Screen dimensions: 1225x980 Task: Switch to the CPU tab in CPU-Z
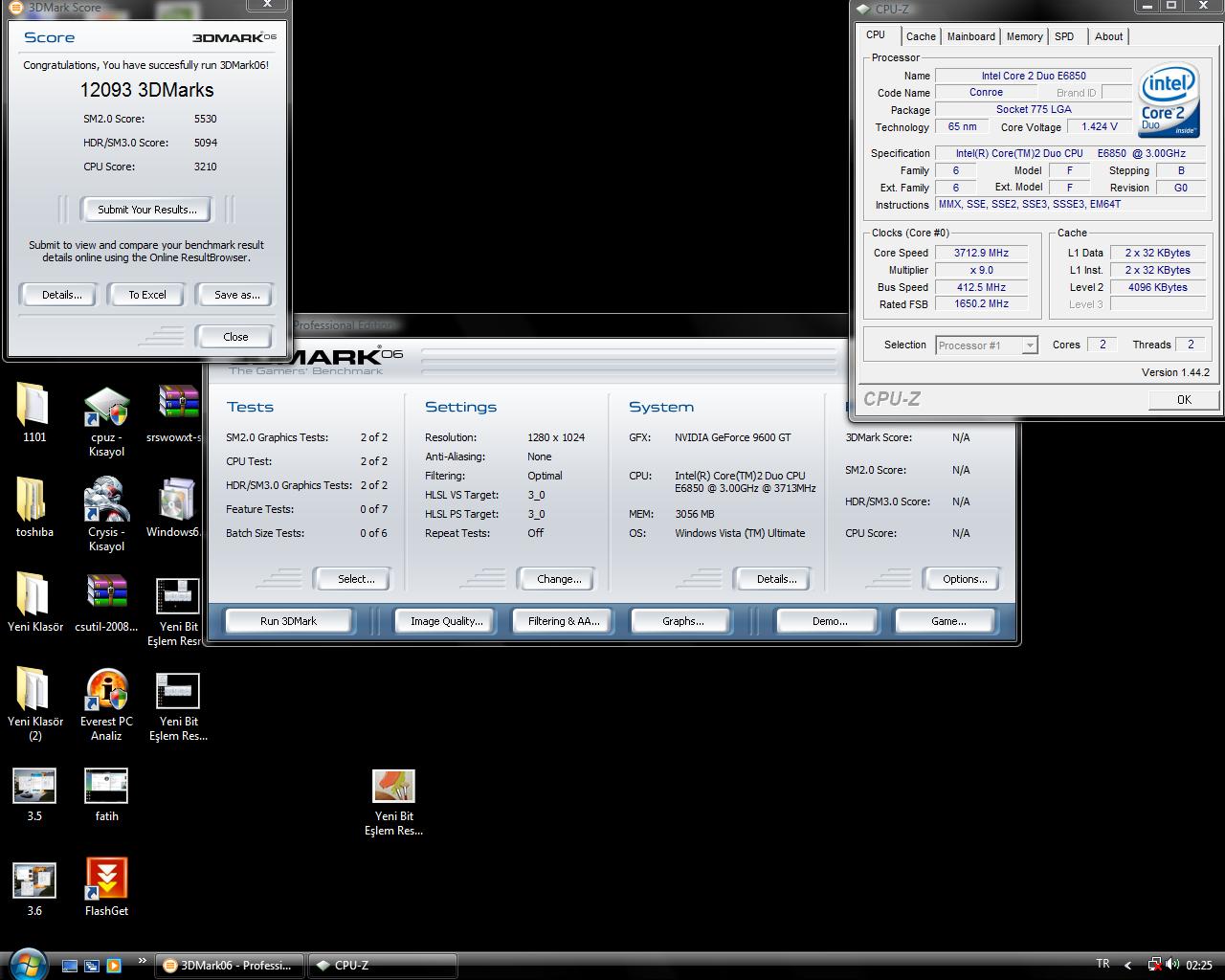pos(876,34)
